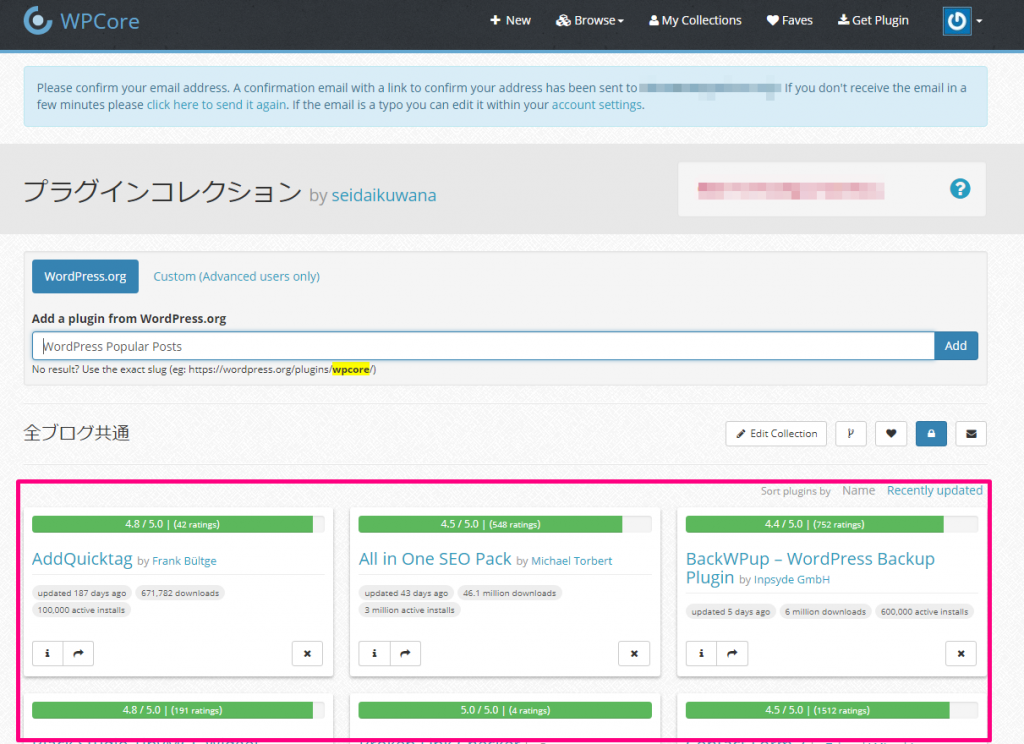Click the '6 million downloads' badge
1024x744 pixels.
click(825, 612)
